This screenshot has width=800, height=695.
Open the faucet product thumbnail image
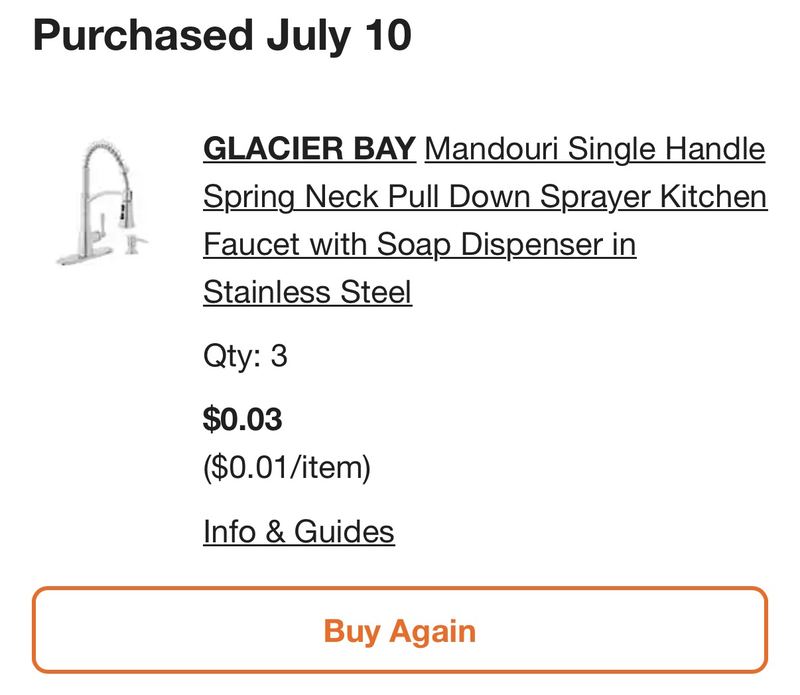[102, 202]
